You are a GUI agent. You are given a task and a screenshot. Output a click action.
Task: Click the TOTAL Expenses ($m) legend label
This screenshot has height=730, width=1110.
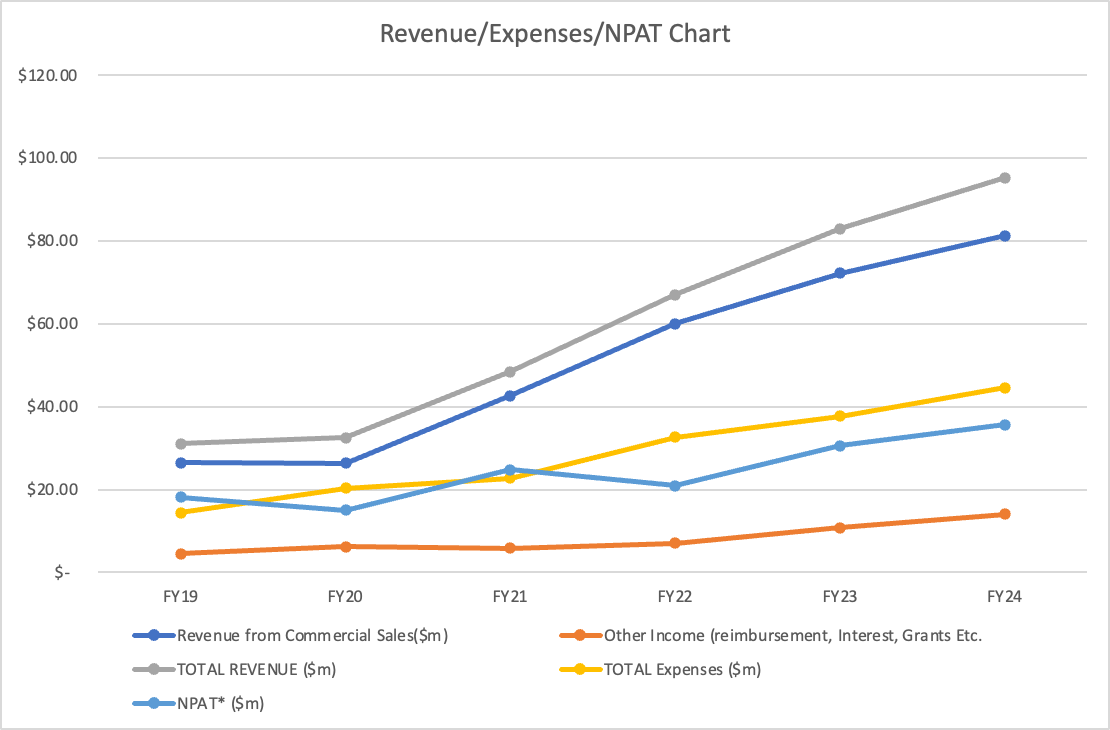pos(682,669)
